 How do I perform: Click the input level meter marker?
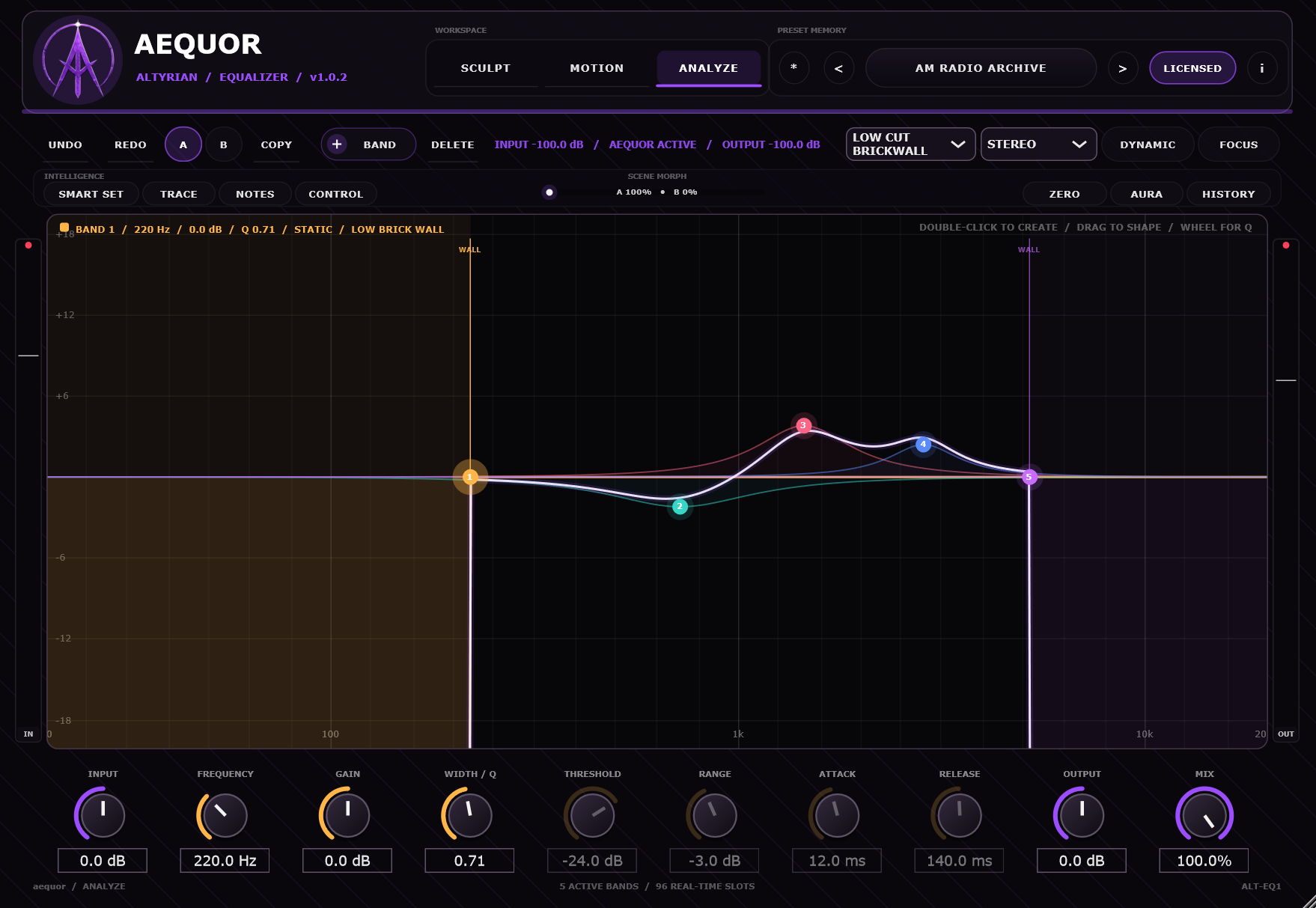(x=28, y=356)
